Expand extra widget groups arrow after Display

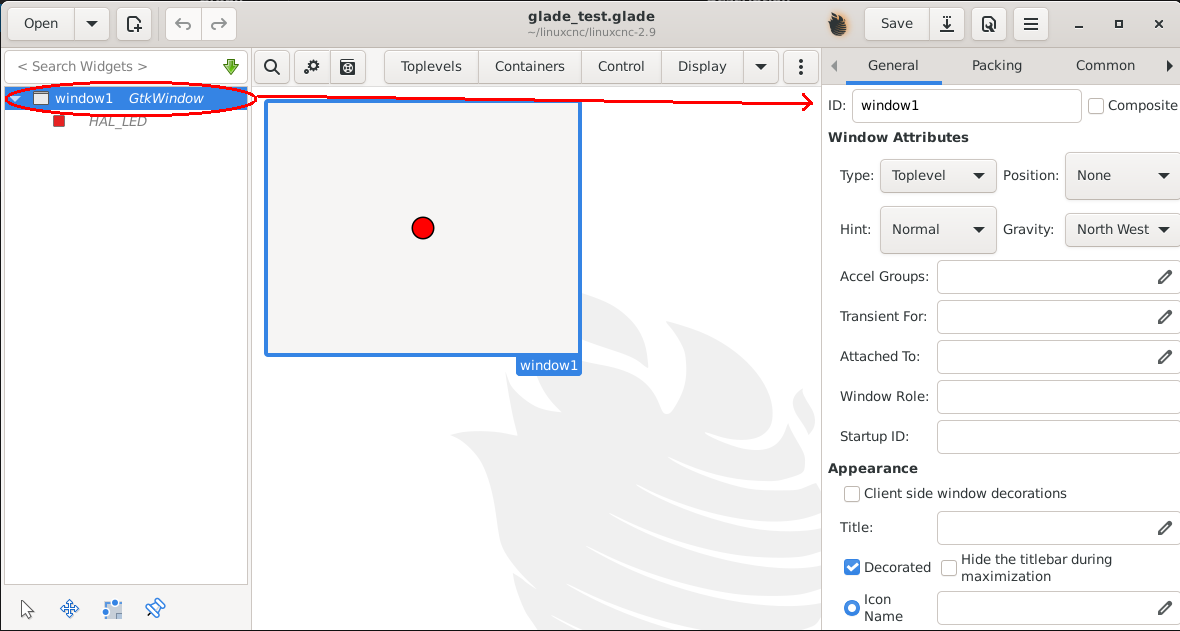761,67
